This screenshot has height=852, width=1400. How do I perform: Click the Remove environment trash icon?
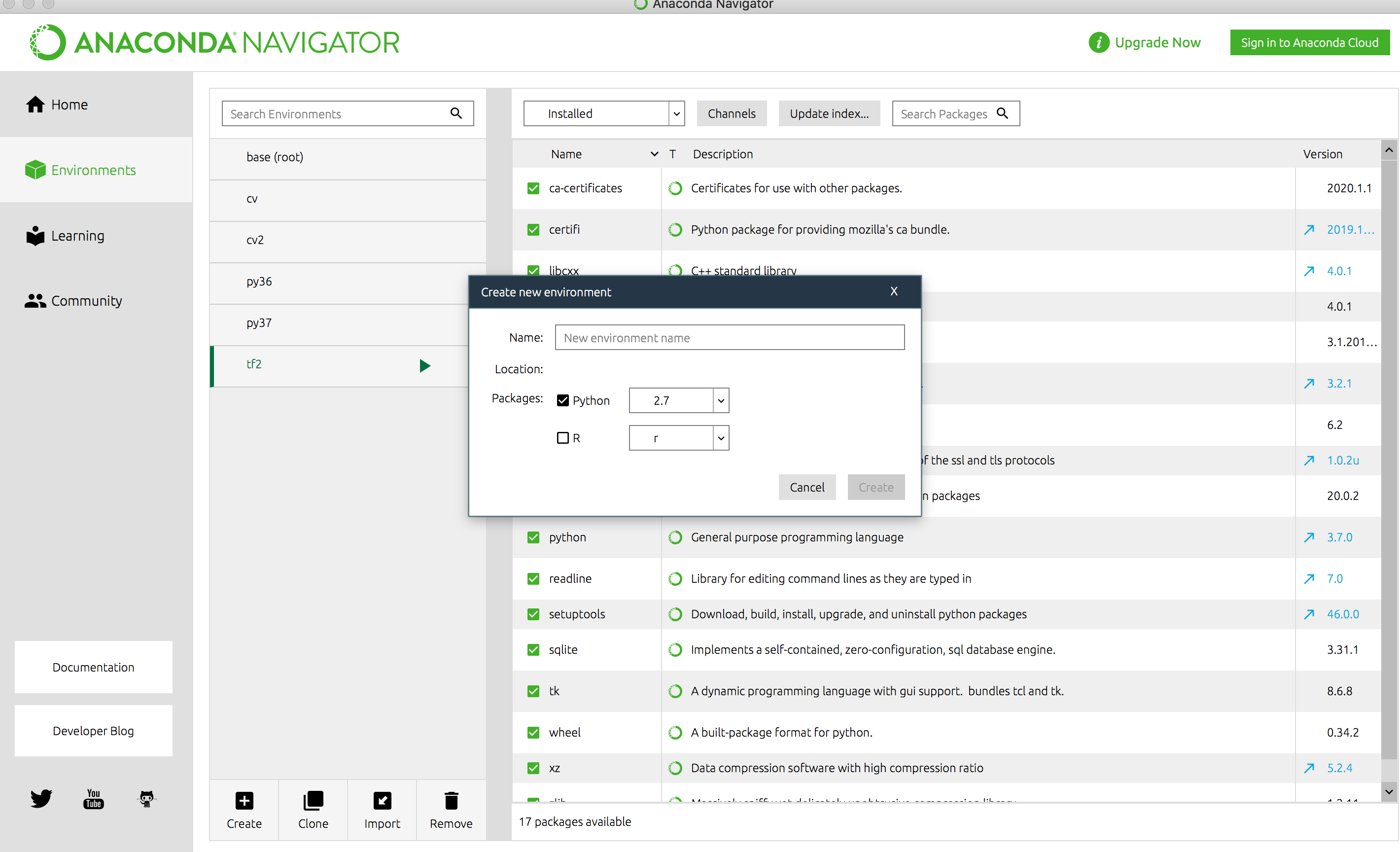(451, 800)
